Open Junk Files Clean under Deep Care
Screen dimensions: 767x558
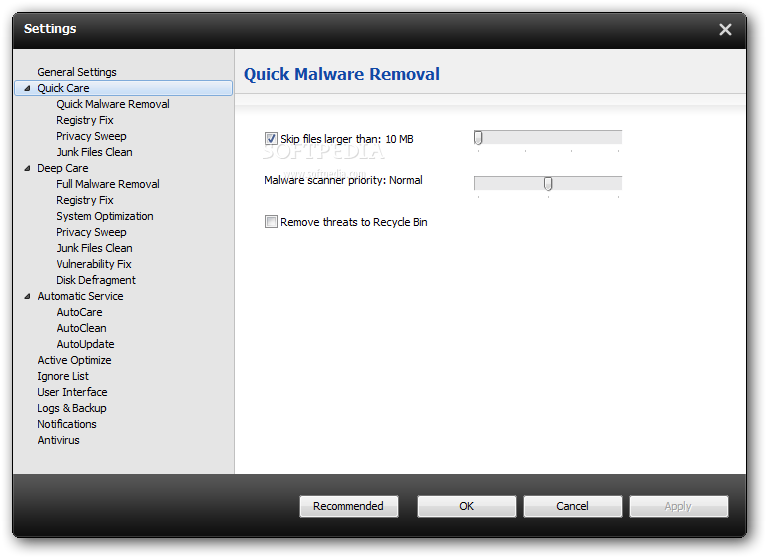pyautogui.click(x=94, y=248)
